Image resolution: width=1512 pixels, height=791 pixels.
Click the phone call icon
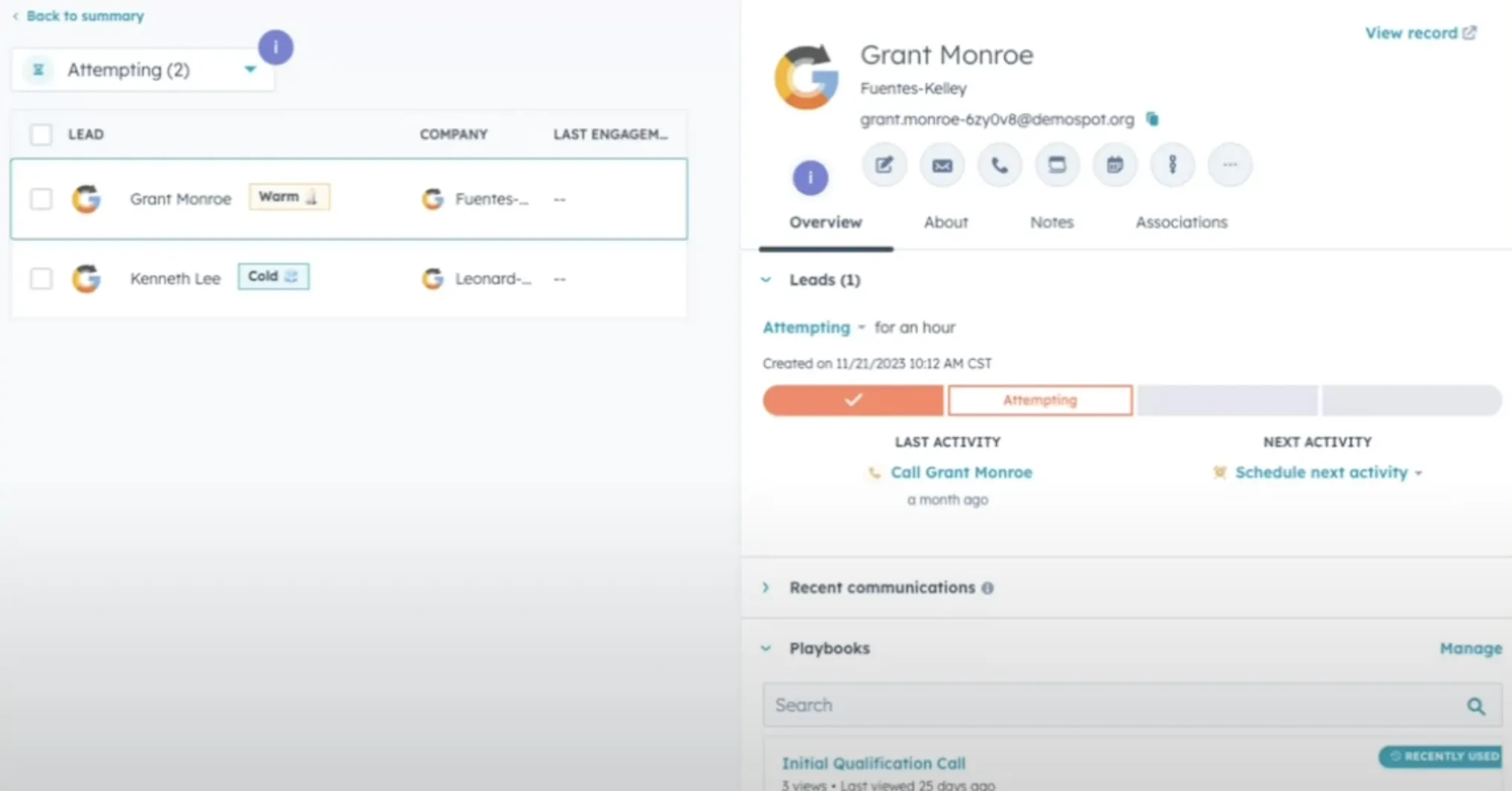(1000, 165)
